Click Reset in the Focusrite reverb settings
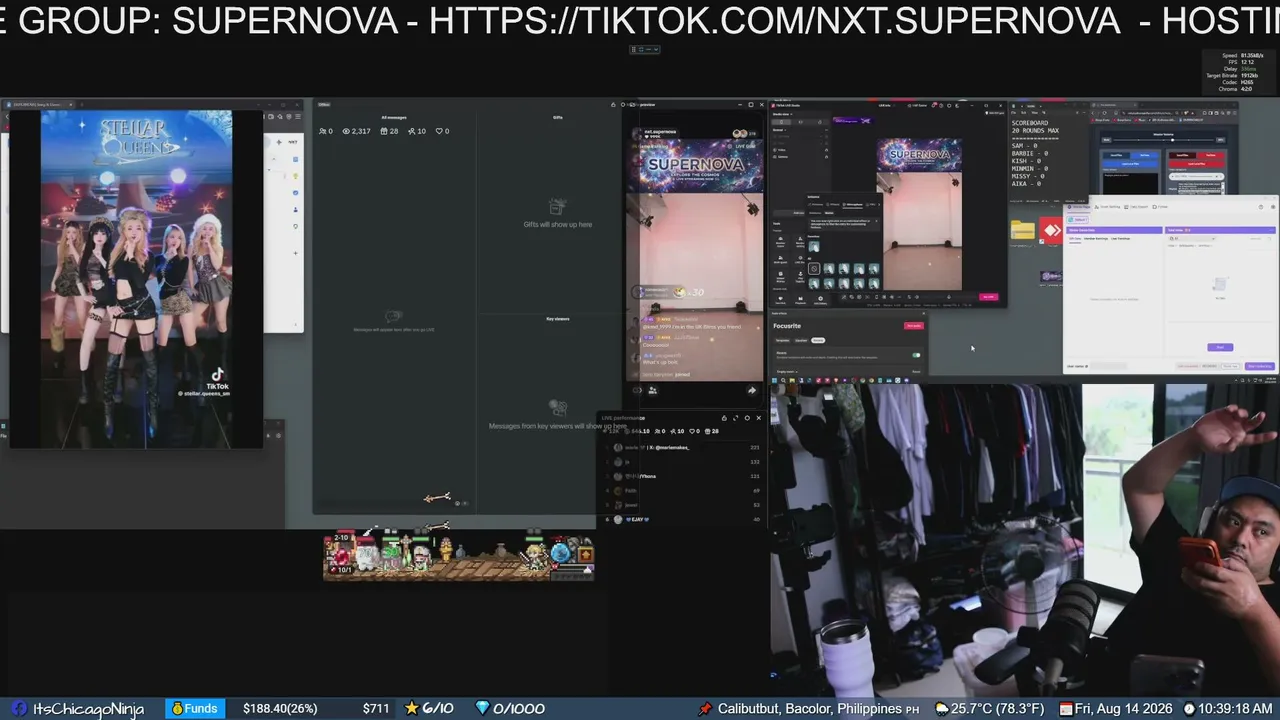 pos(916,371)
